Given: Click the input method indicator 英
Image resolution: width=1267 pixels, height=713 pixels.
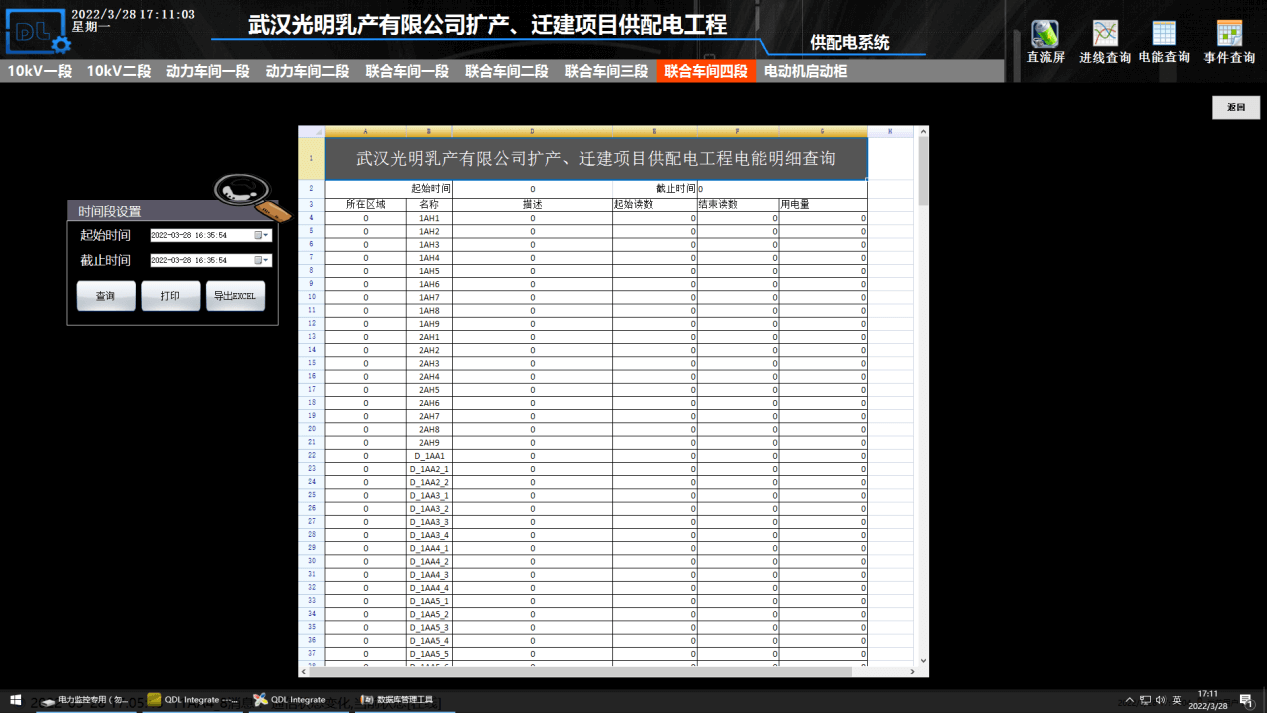Looking at the screenshot, I should [x=1177, y=700].
